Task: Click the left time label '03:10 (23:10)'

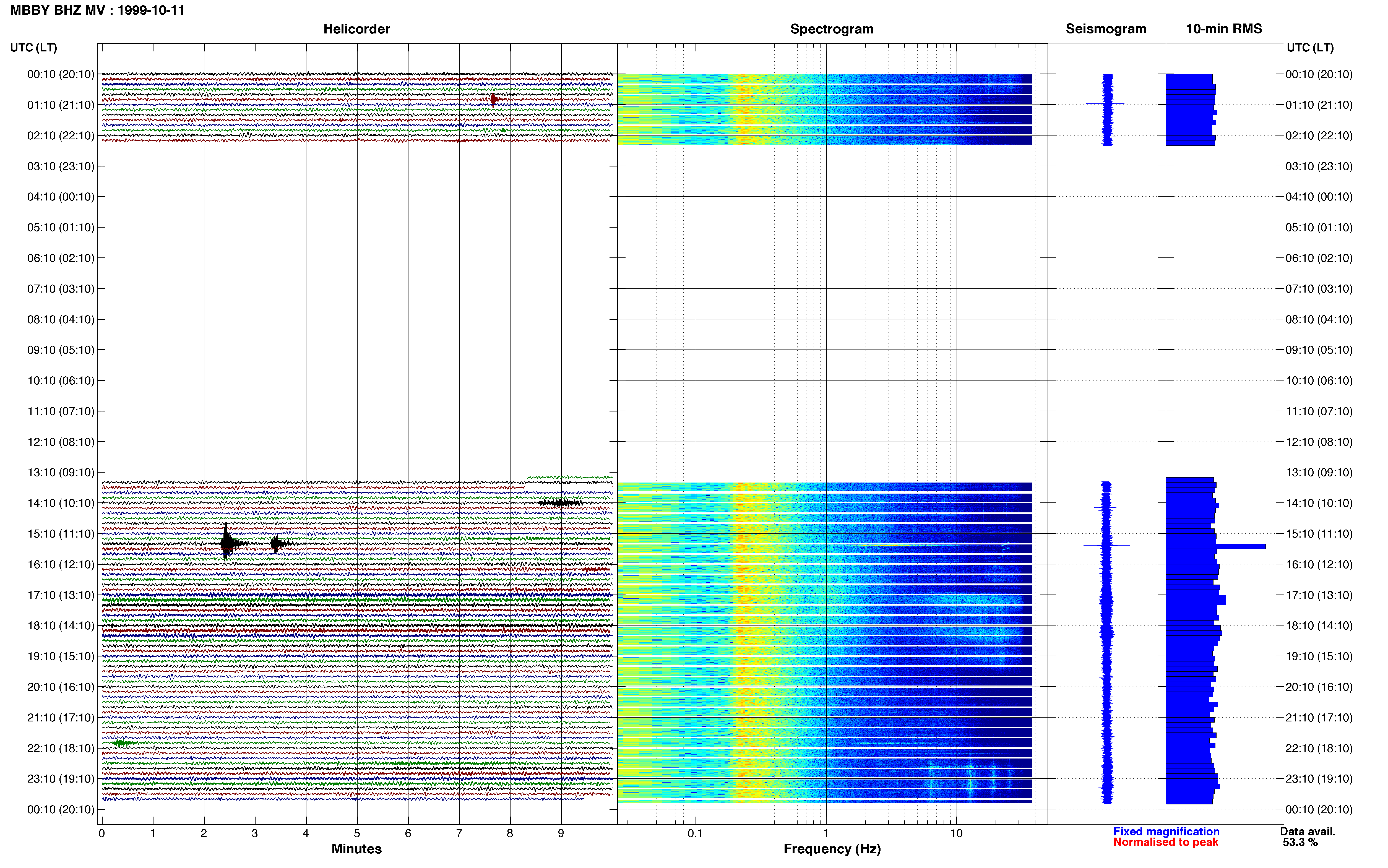Action: coord(61,166)
